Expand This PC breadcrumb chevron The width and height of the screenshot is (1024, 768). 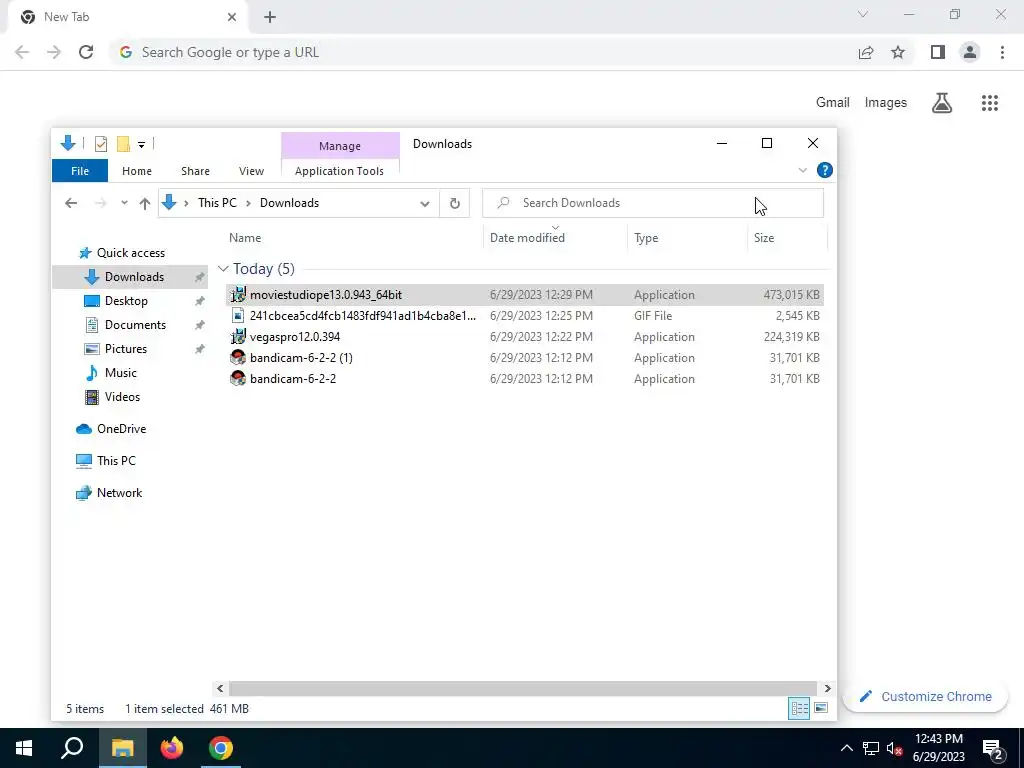pyautogui.click(x=248, y=203)
